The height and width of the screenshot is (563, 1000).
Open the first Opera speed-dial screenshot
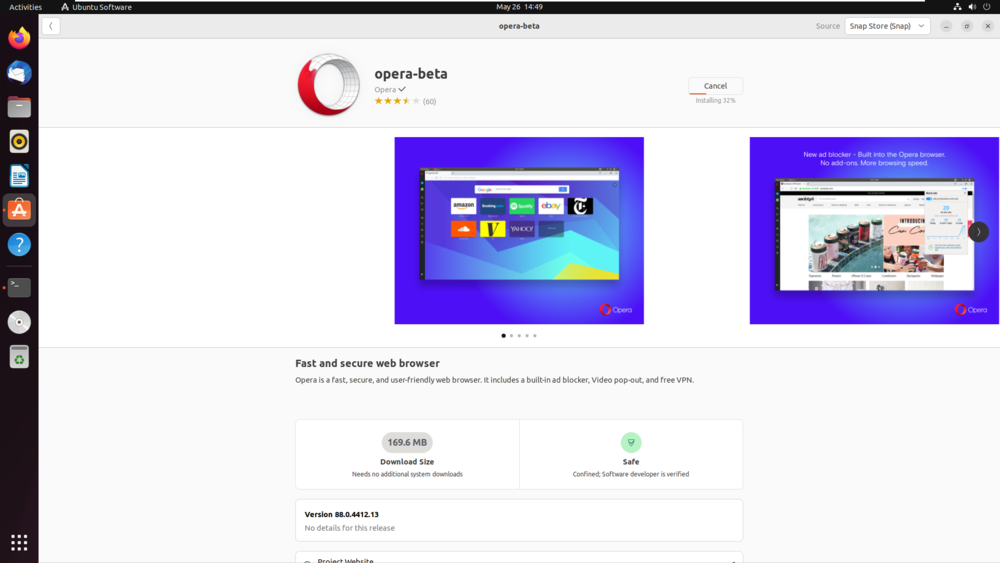pyautogui.click(x=519, y=230)
